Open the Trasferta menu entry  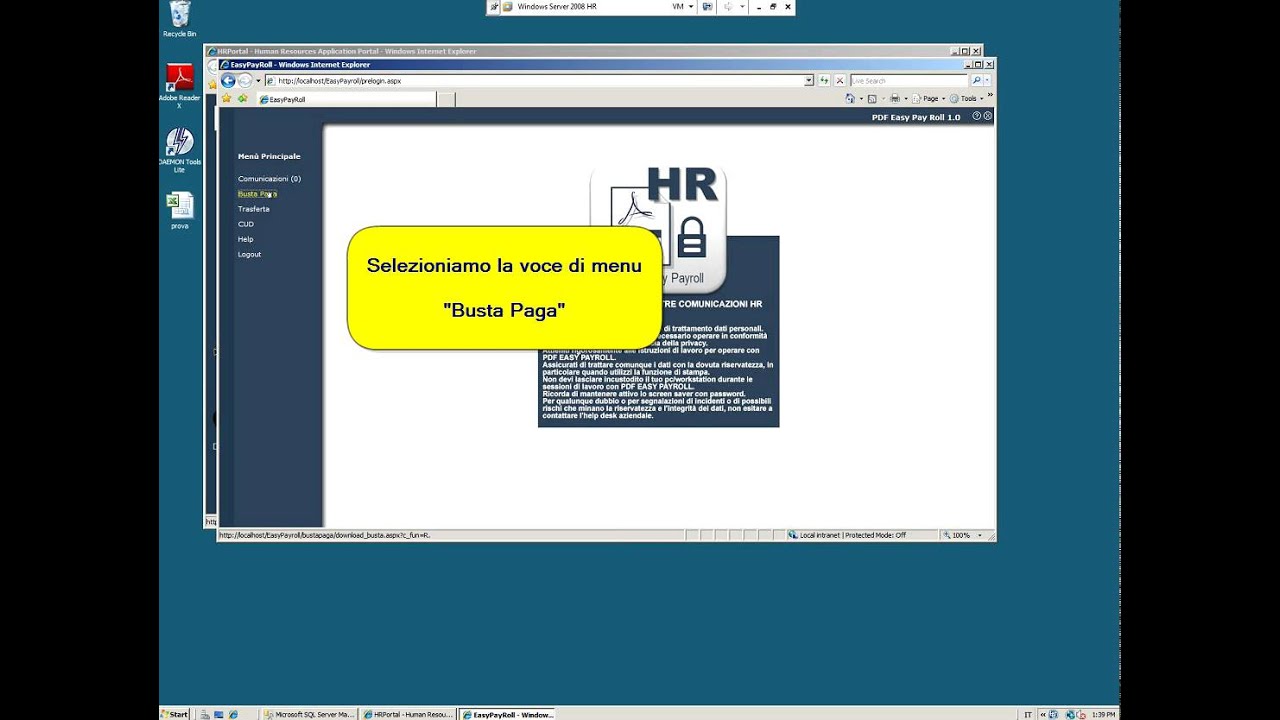tap(253, 209)
